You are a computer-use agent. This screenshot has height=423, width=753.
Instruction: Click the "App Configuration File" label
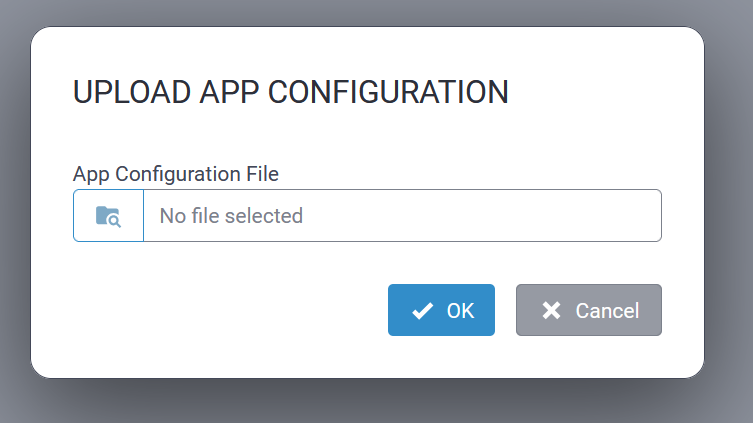(x=175, y=173)
